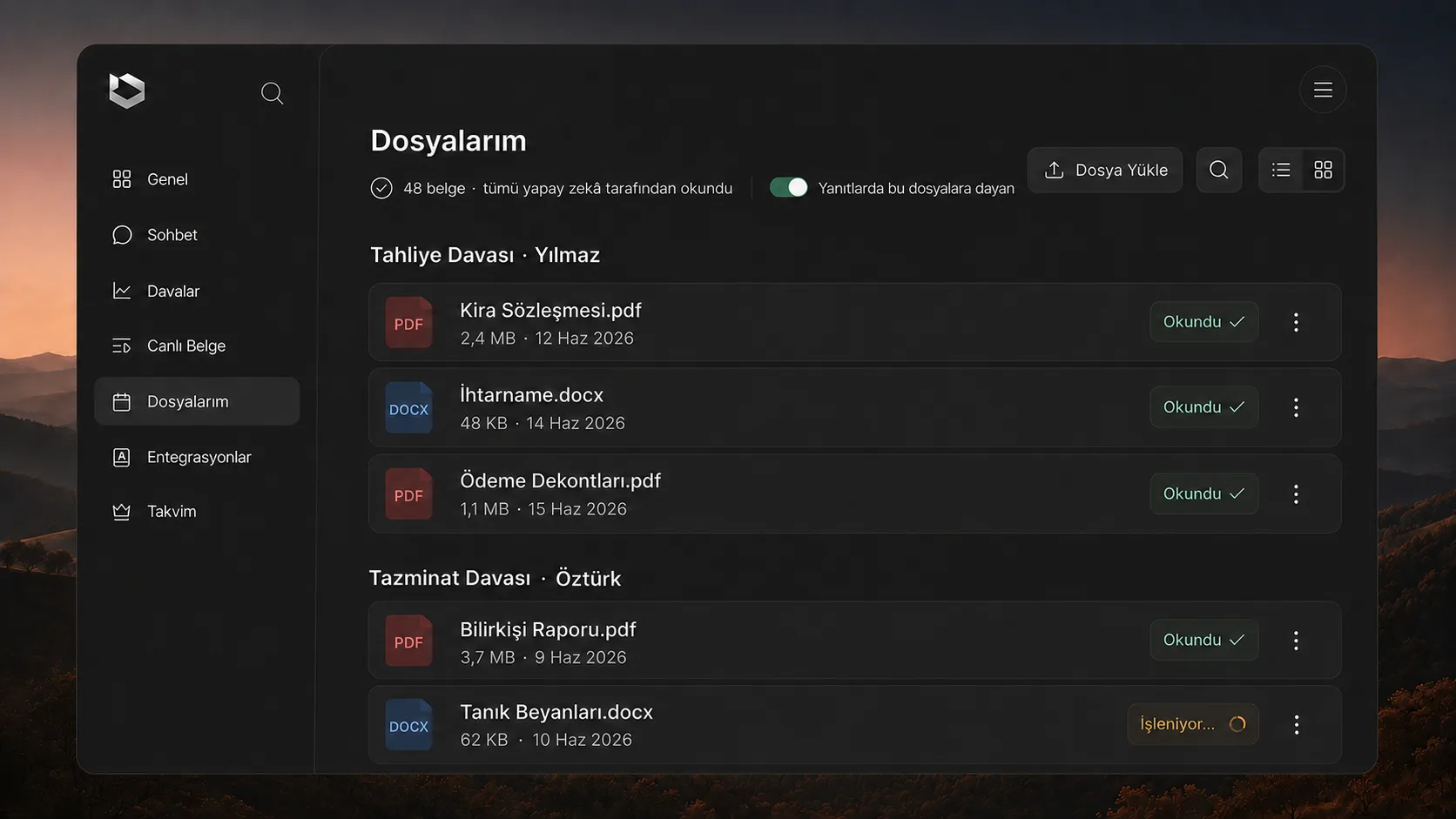Switch to grid view layout
The width and height of the screenshot is (1456, 819).
click(x=1323, y=170)
